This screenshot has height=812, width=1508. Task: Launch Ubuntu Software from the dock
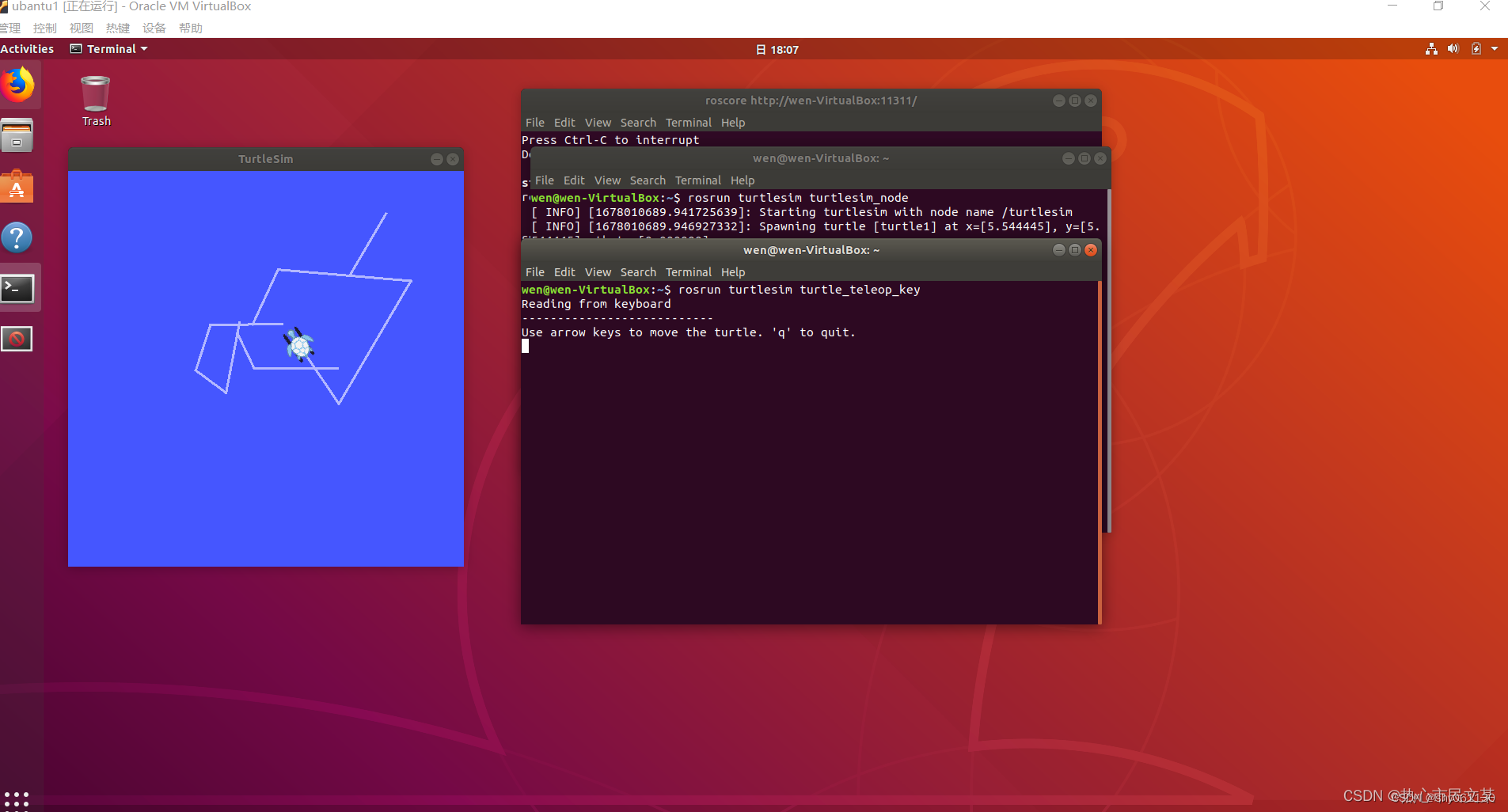coord(17,186)
